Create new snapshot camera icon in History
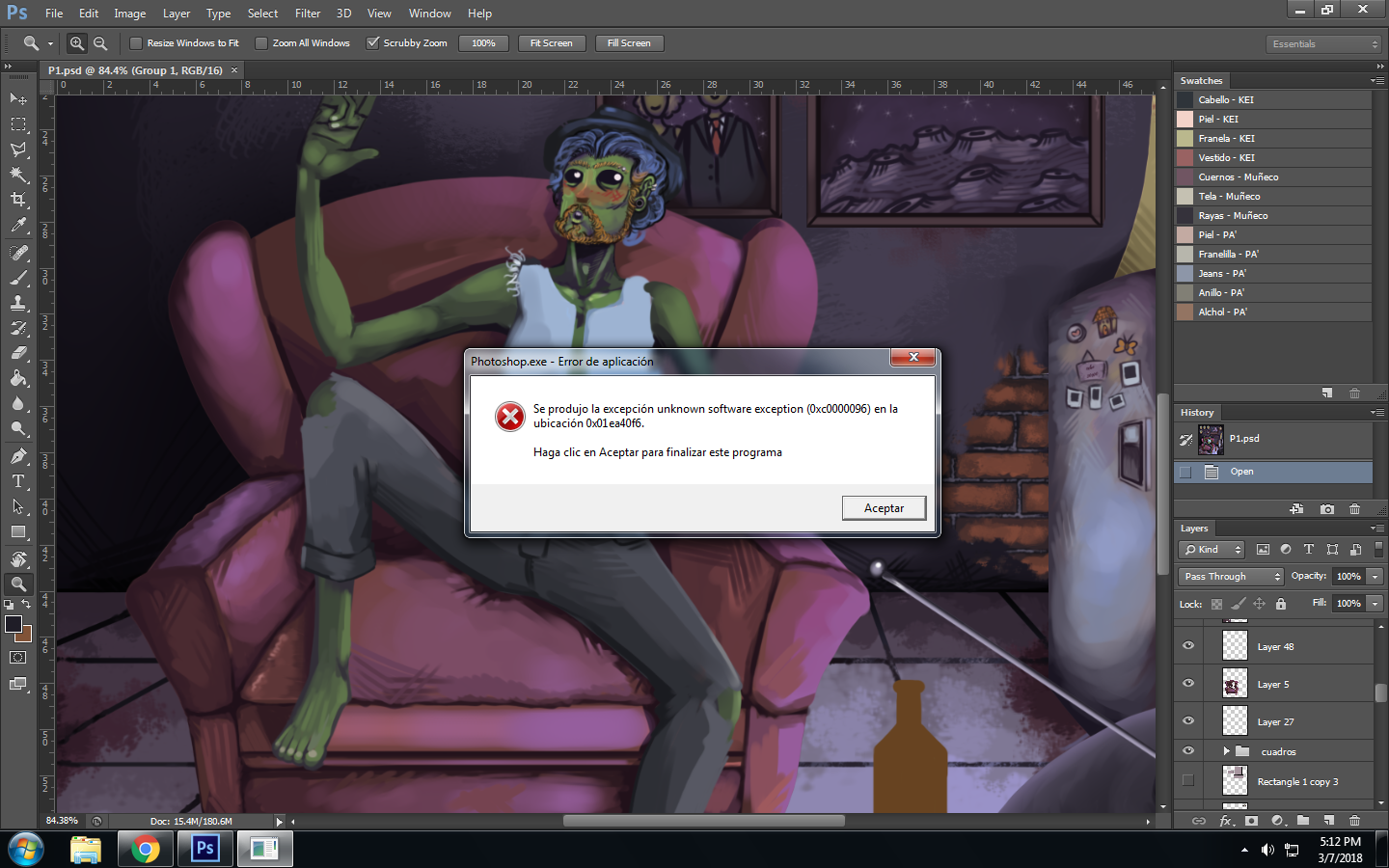Screen dimensions: 1389x868 click(1327, 509)
